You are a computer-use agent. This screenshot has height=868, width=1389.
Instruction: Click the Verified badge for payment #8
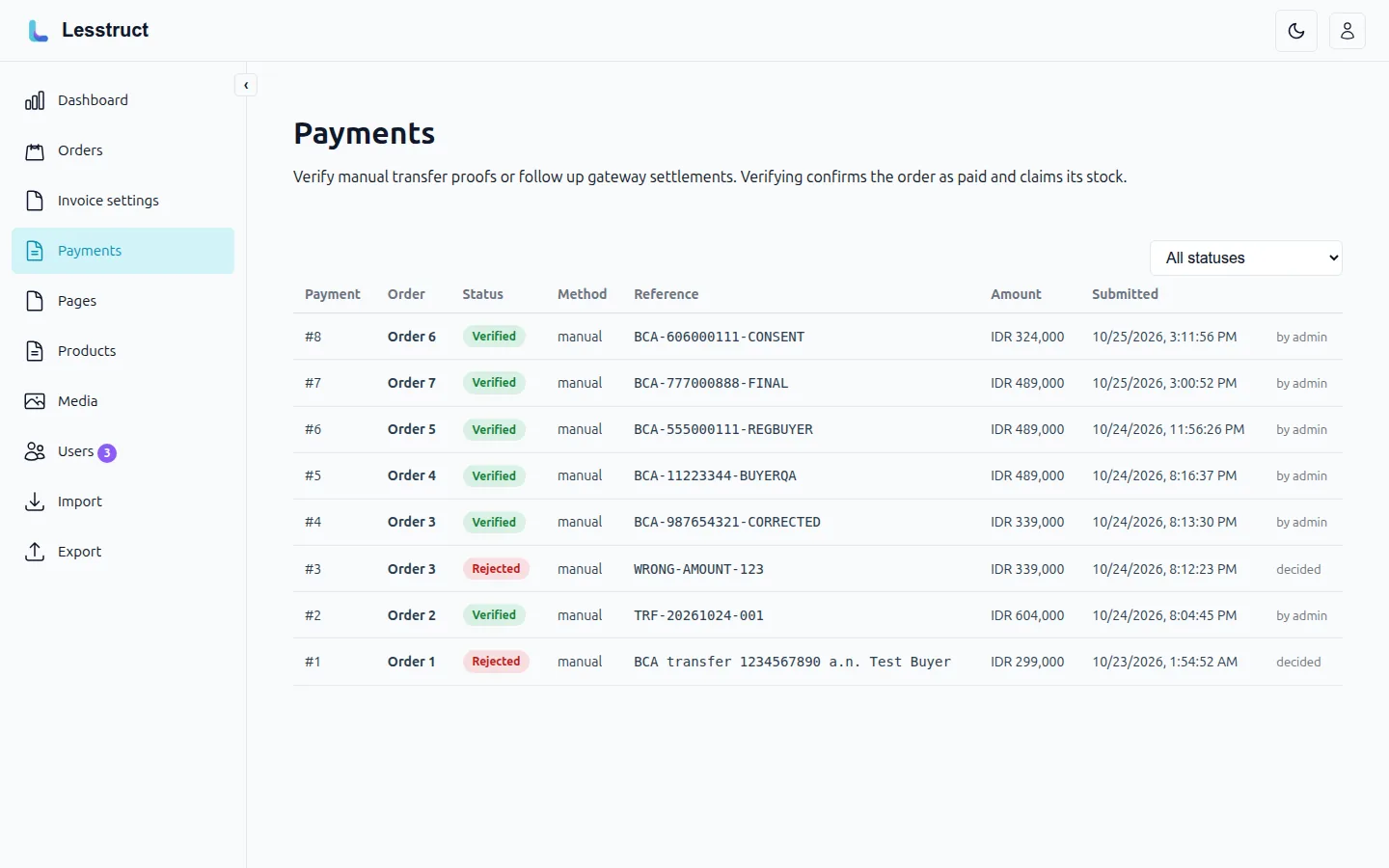coord(494,337)
